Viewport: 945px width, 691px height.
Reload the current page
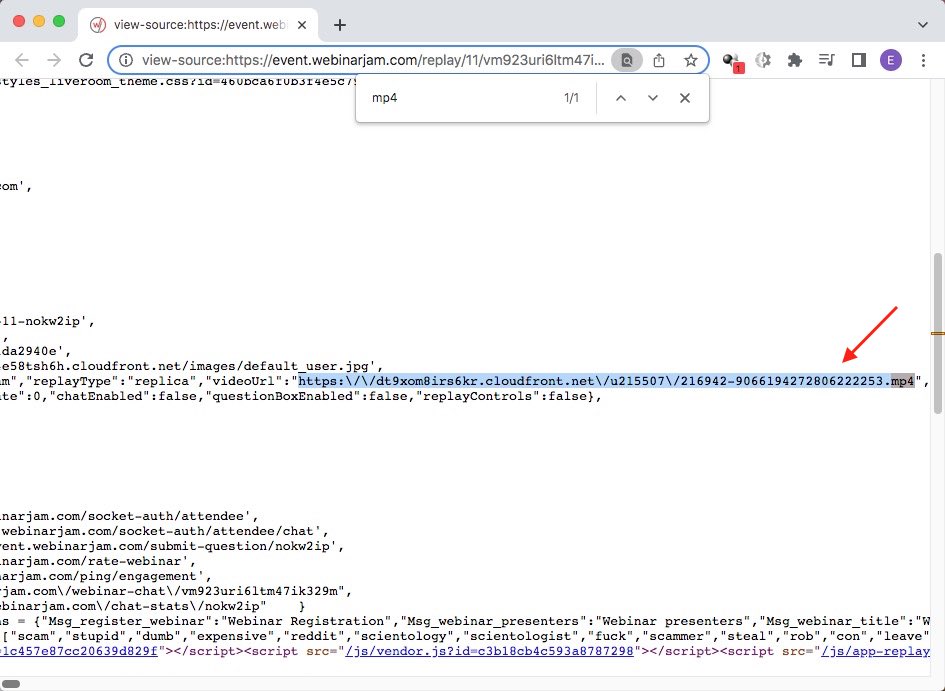click(x=86, y=60)
